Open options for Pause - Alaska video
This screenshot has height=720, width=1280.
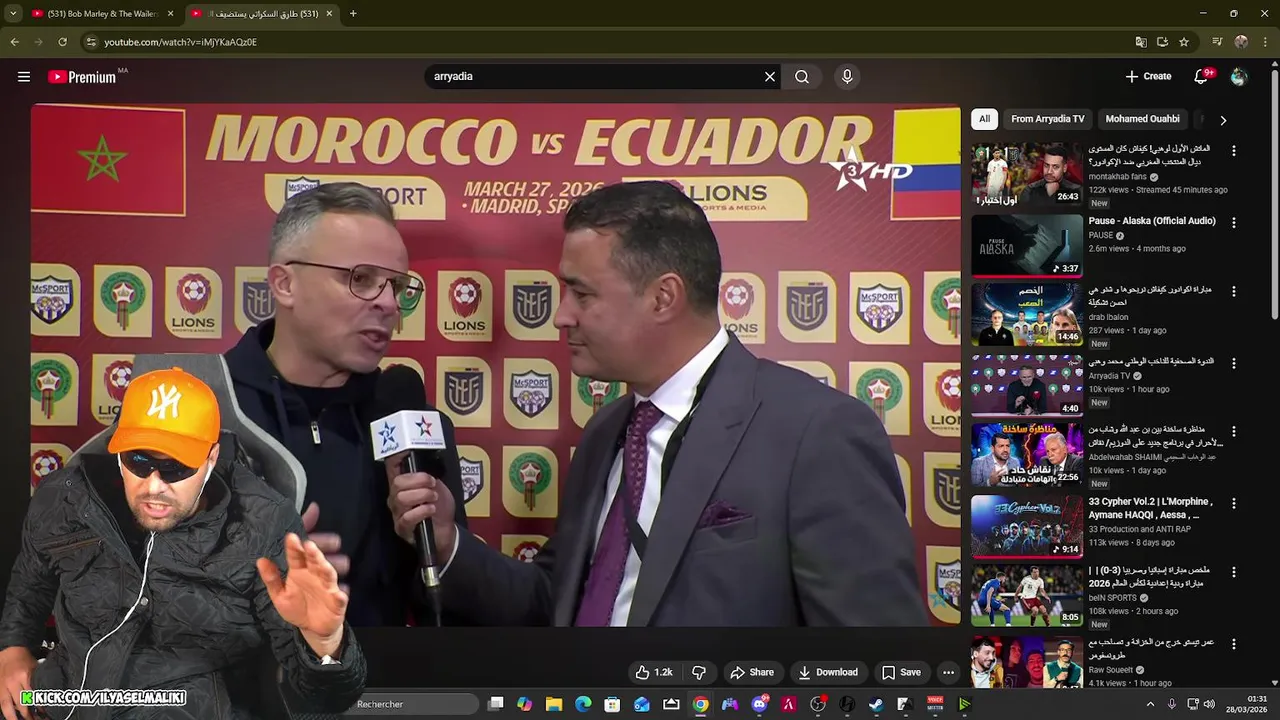1233,222
